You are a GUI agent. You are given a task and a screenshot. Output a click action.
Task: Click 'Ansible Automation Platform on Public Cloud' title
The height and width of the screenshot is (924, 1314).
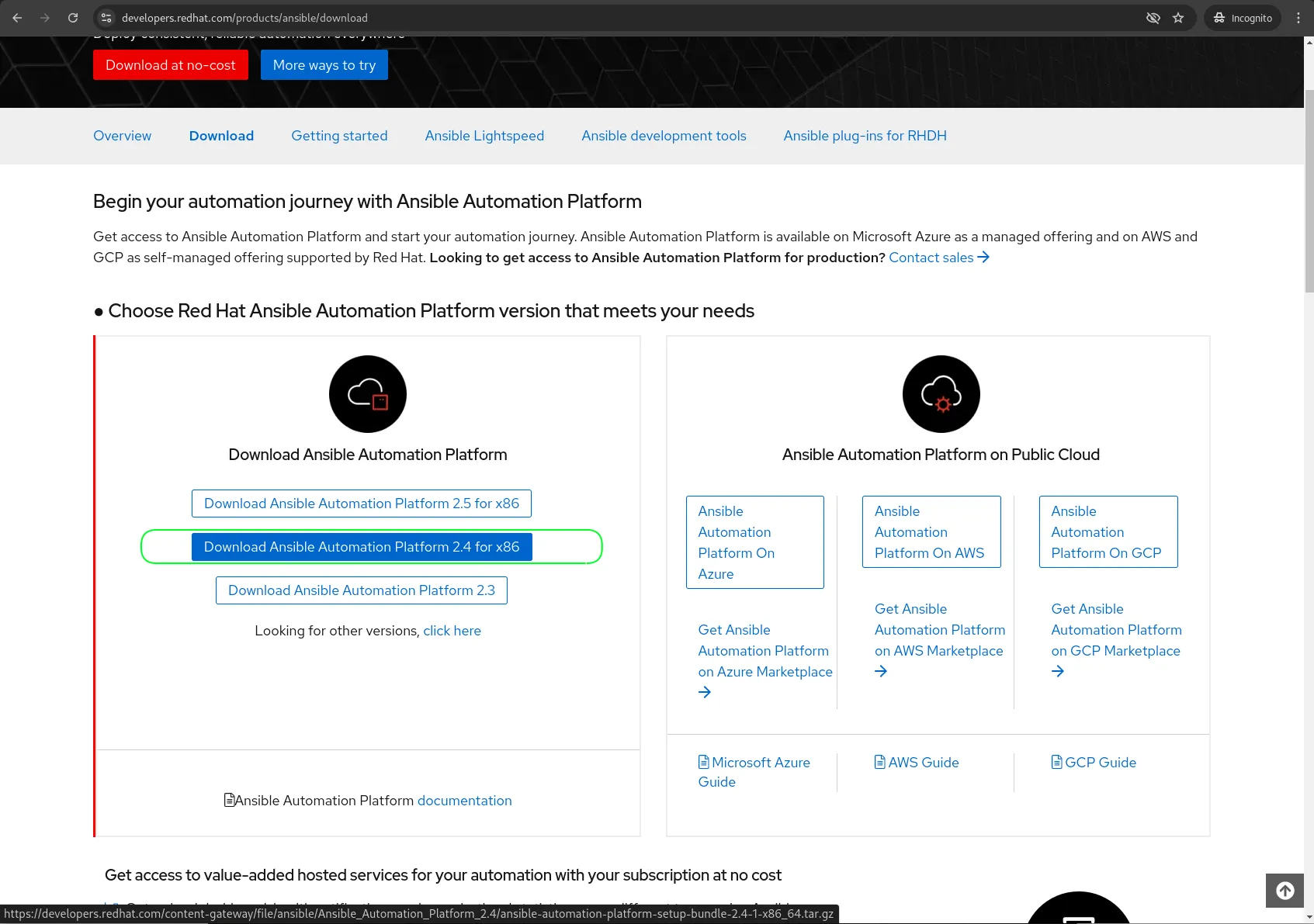pyautogui.click(x=941, y=455)
